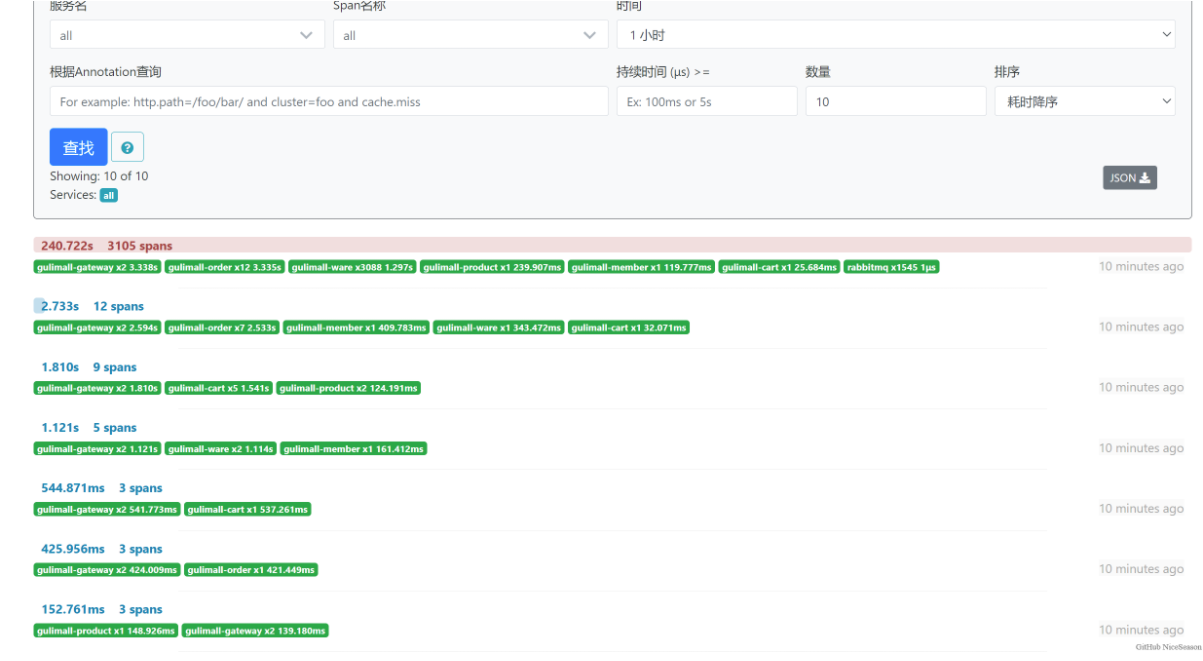
Task: Click the gulimall-gateway x2 139.180ms tag
Action: coord(255,630)
